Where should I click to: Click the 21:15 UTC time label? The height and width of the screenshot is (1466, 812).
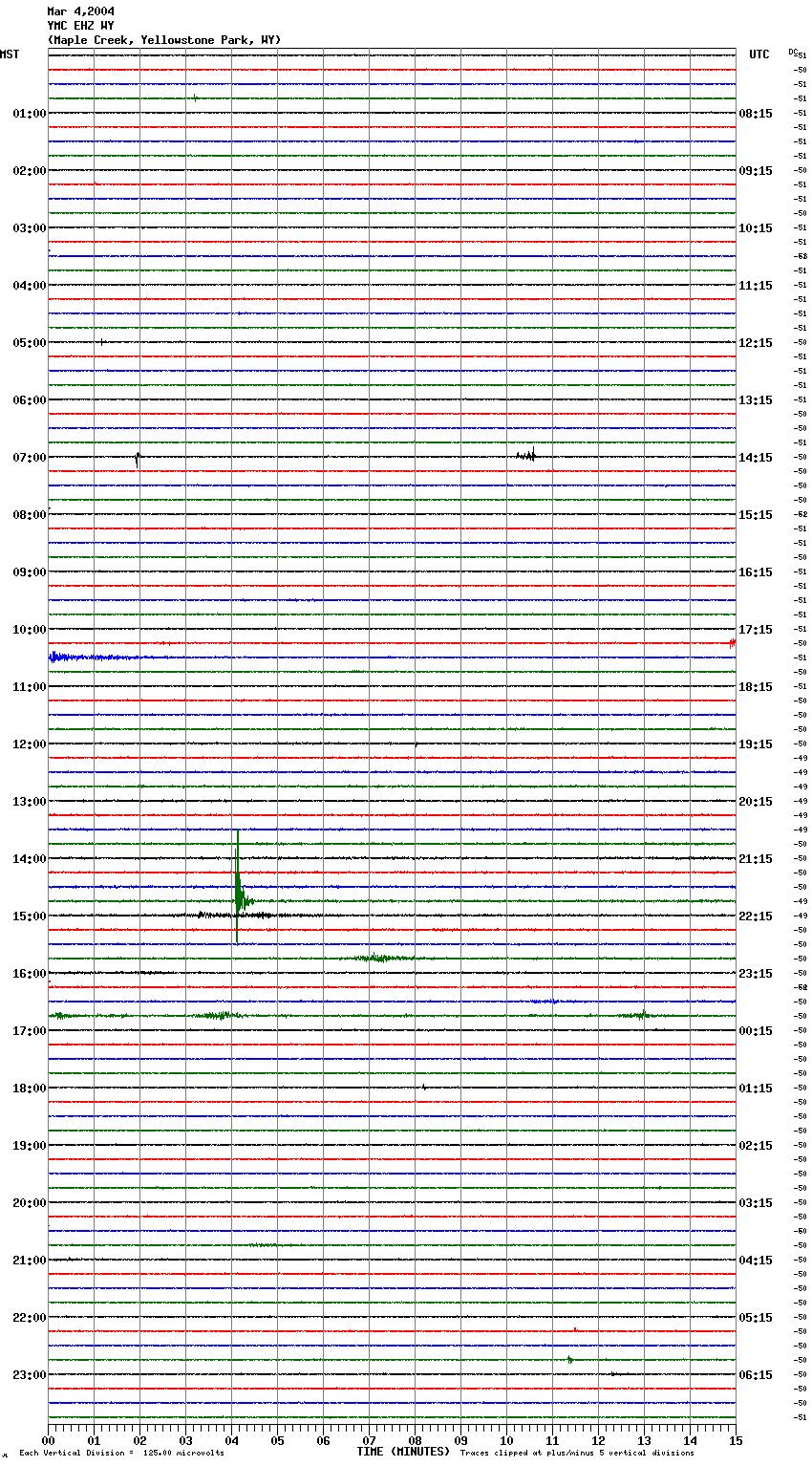756,859
